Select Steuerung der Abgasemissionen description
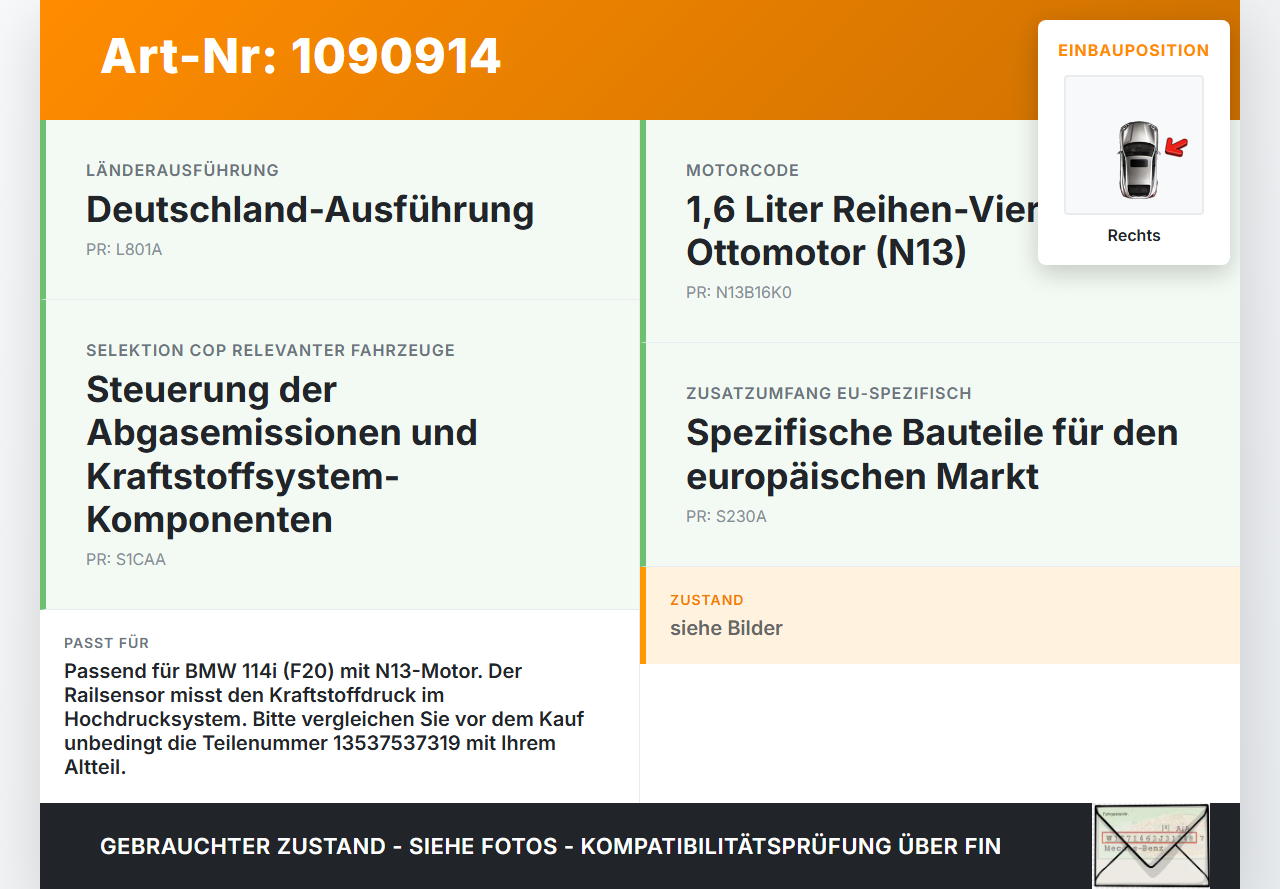 282,454
